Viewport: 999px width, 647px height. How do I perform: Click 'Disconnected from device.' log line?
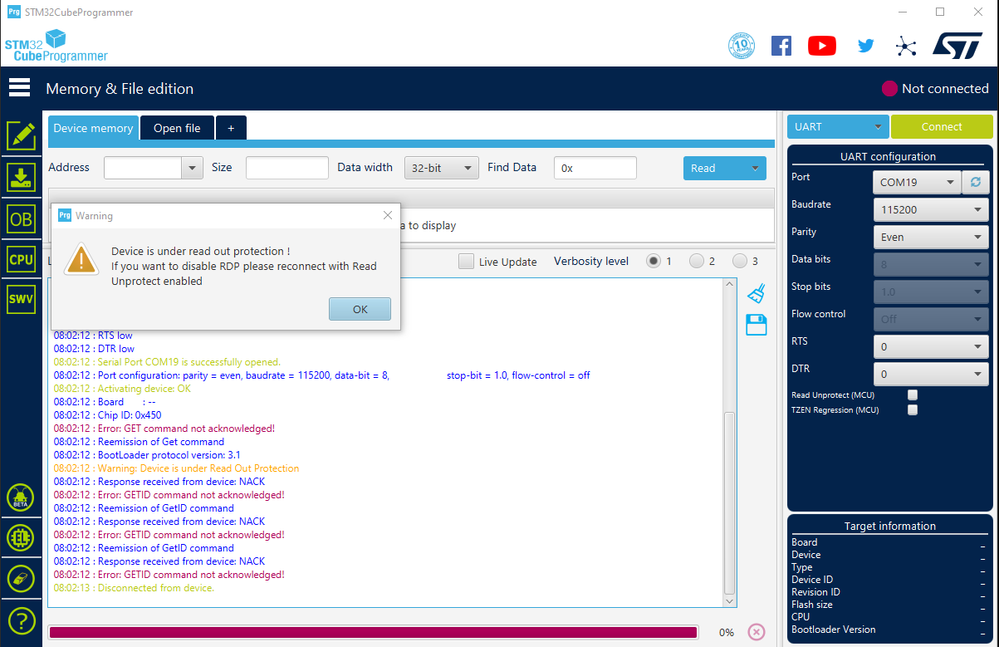click(134, 588)
